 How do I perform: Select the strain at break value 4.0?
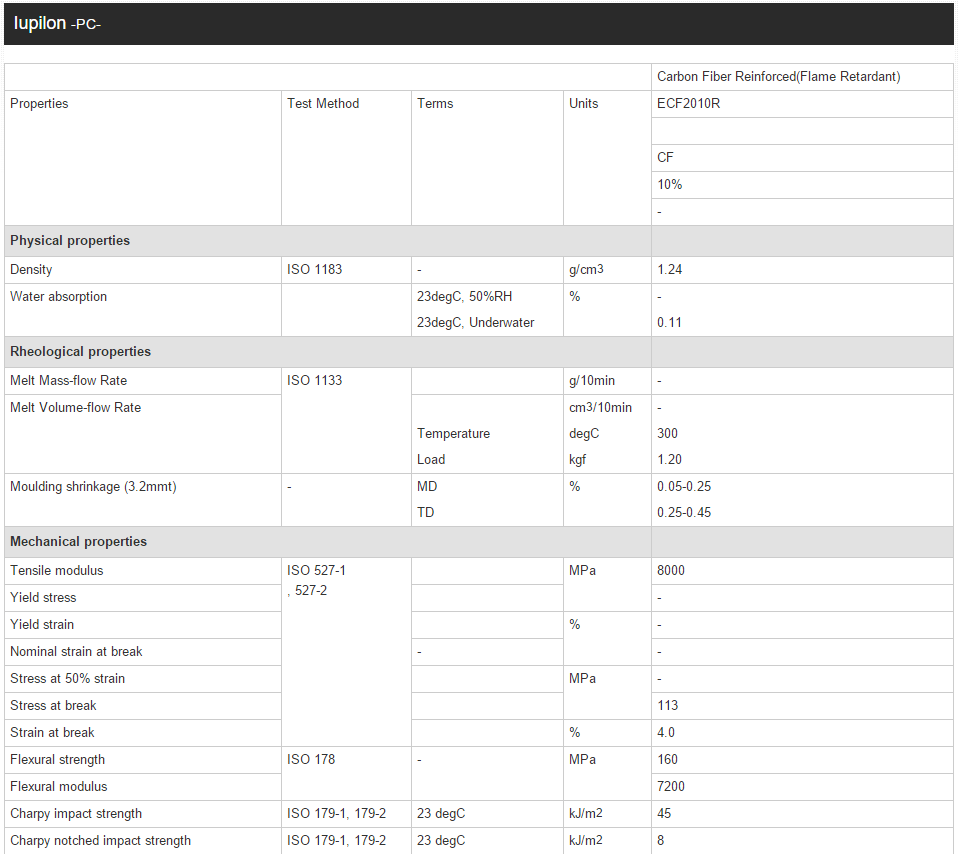click(x=666, y=732)
